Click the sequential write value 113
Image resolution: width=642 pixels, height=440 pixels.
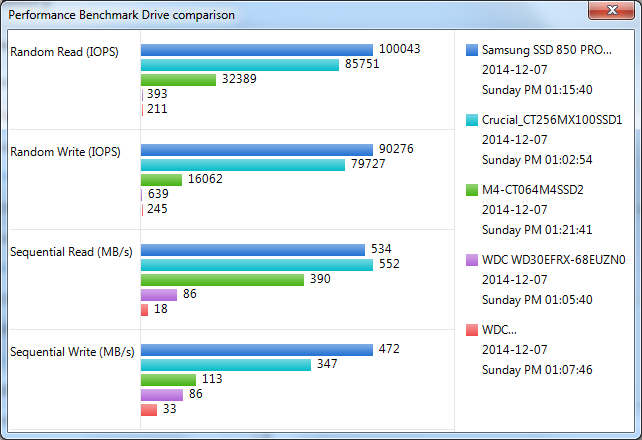click(212, 379)
